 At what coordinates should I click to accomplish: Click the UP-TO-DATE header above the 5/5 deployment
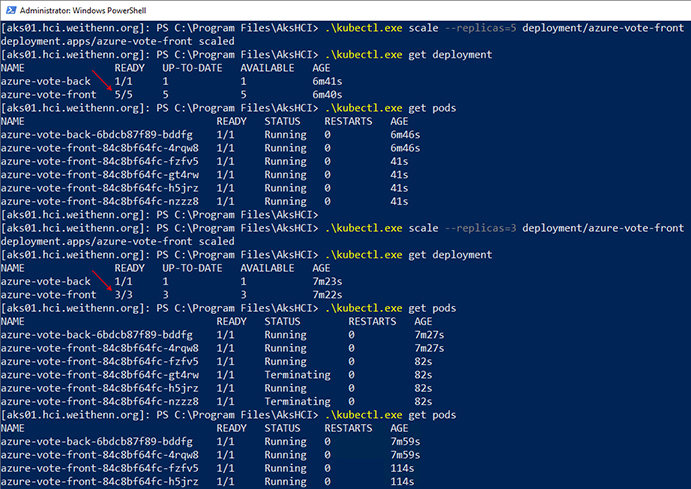(192, 68)
